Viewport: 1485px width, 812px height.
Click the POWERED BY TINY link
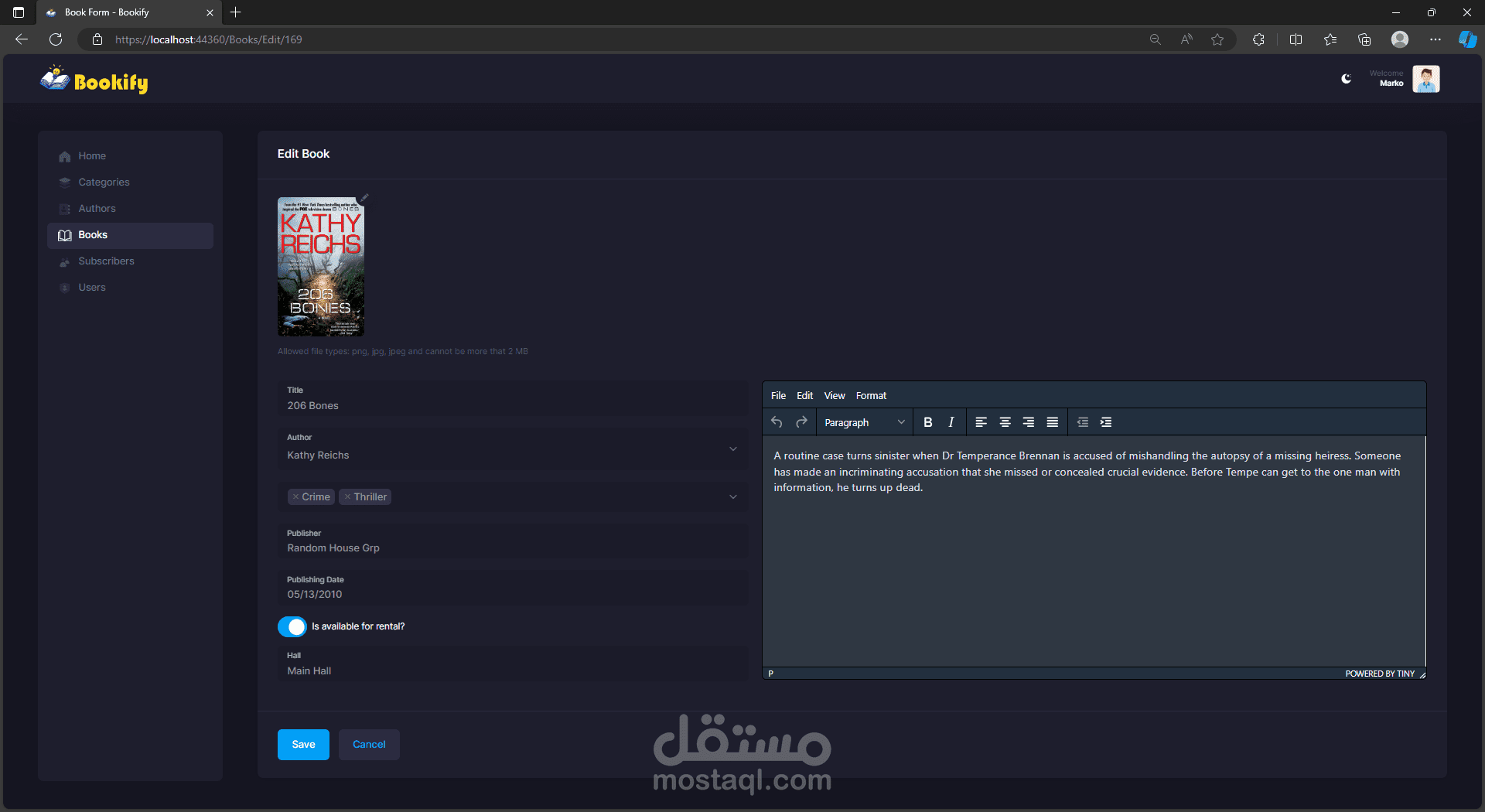pyautogui.click(x=1380, y=674)
